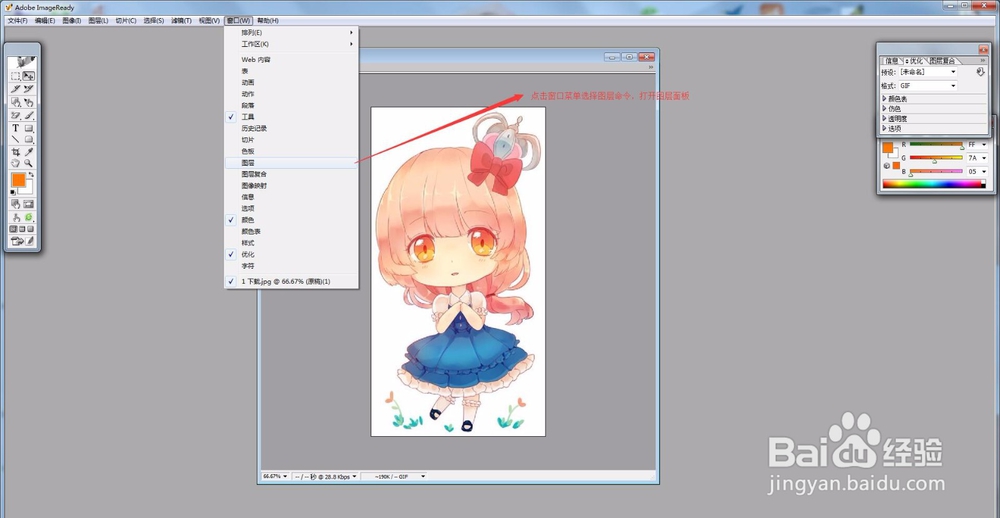Open the 滤镜(T) menu
1000x518 pixels.
click(x=181, y=20)
